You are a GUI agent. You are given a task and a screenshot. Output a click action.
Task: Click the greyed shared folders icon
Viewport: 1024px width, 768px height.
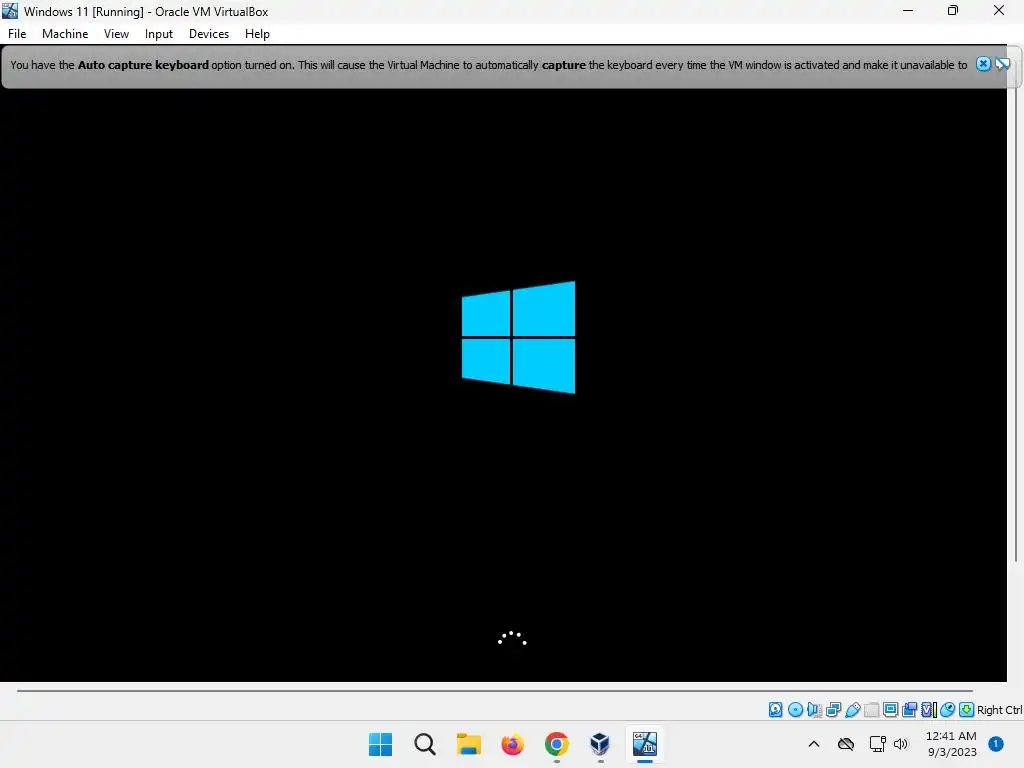point(871,710)
